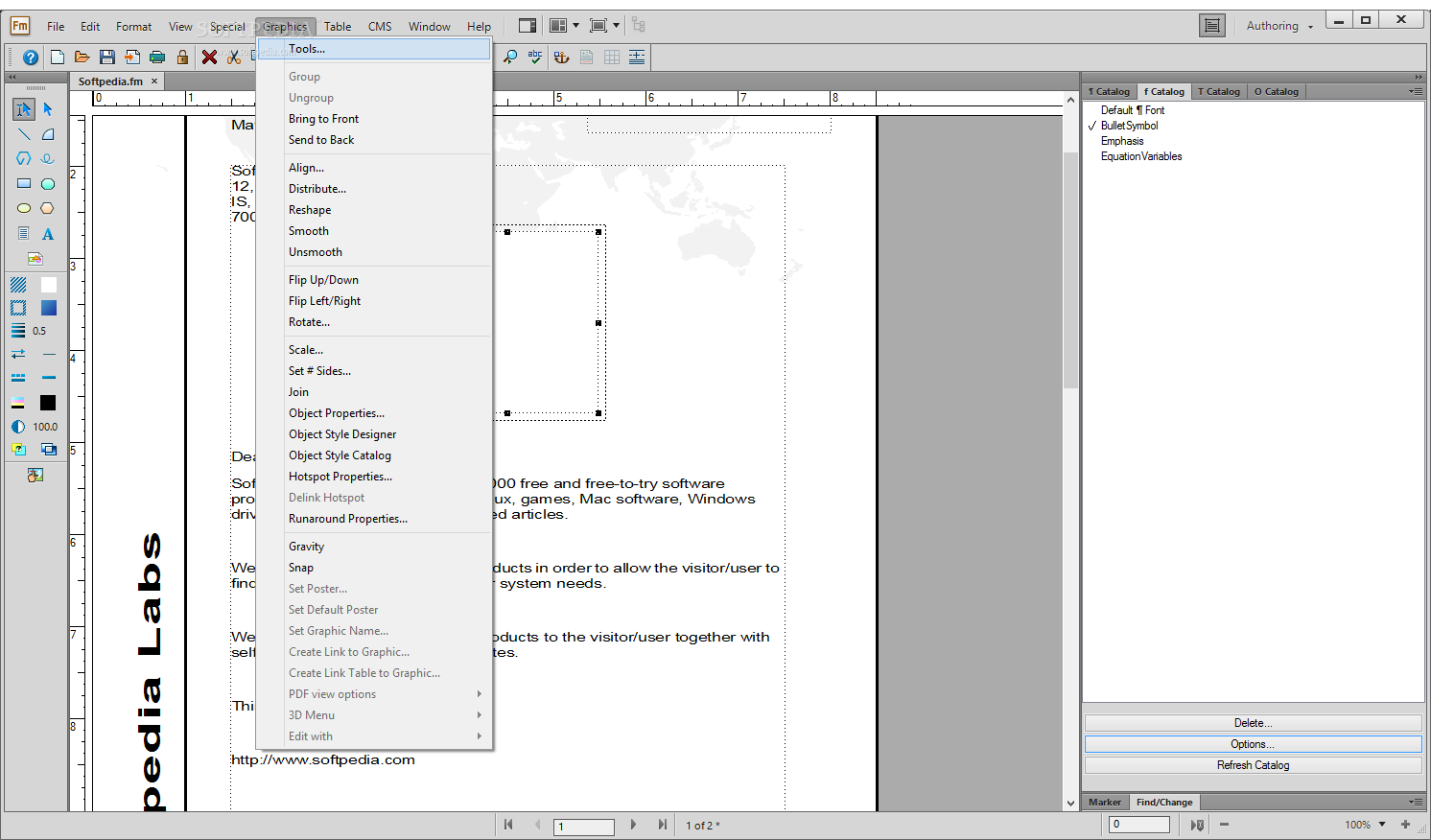
Task: Collapse the left tools panel
Action: pos(12,78)
